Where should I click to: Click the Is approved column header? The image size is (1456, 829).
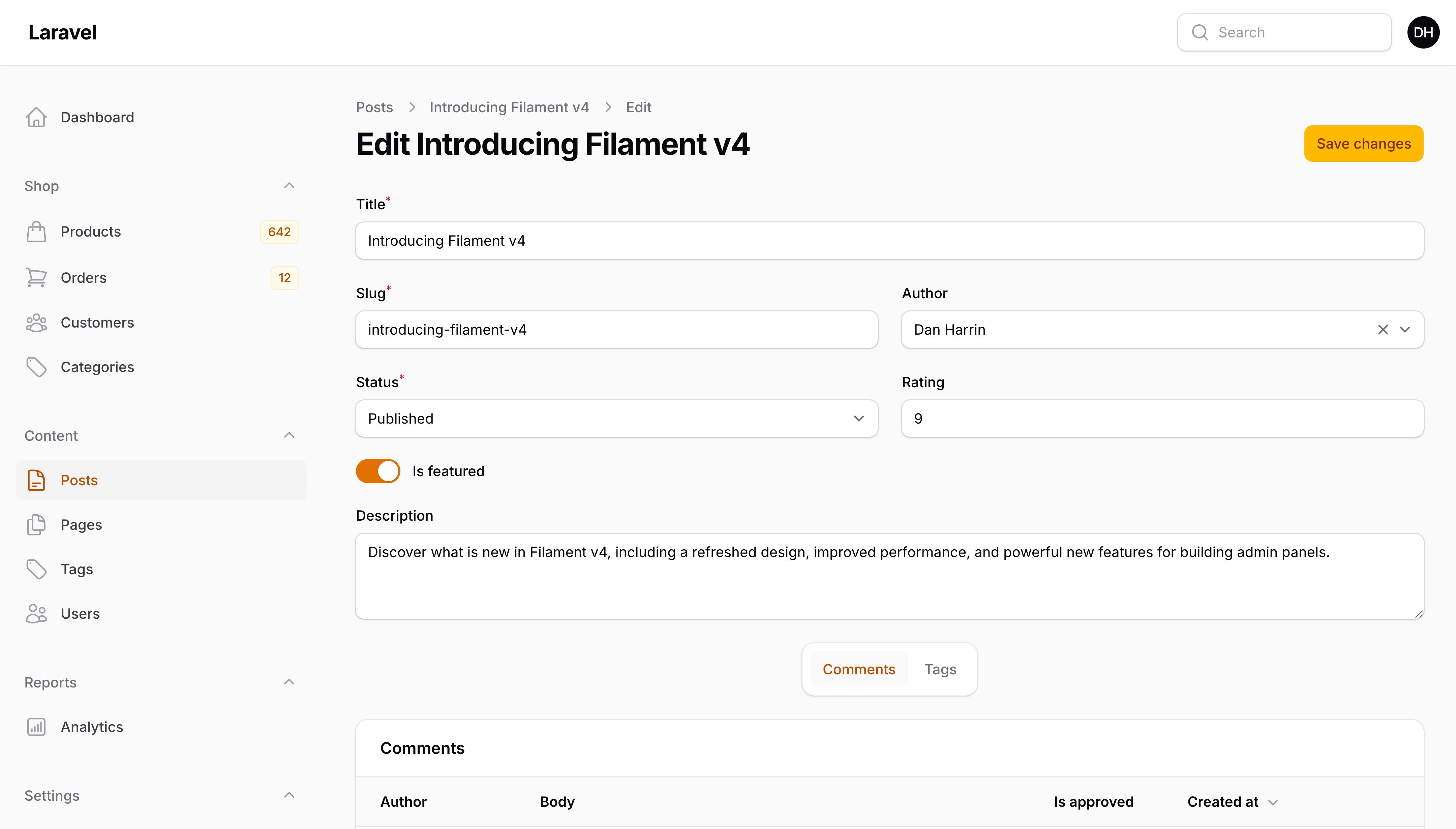[1093, 802]
